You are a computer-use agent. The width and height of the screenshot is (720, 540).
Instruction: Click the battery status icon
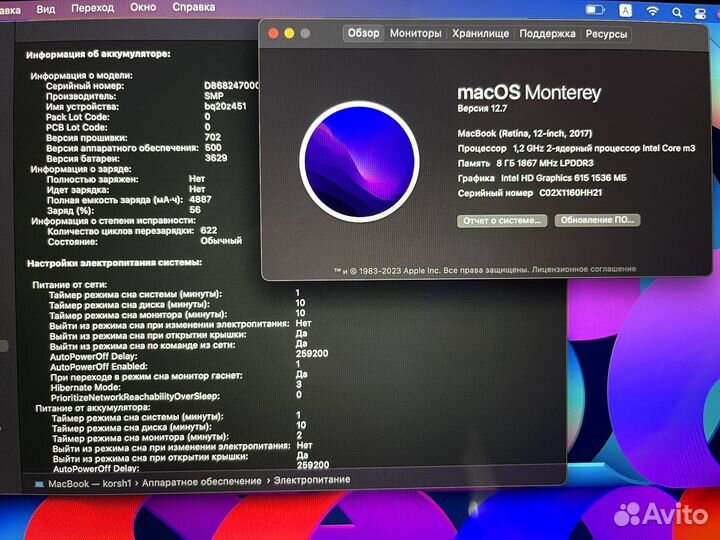pos(595,10)
